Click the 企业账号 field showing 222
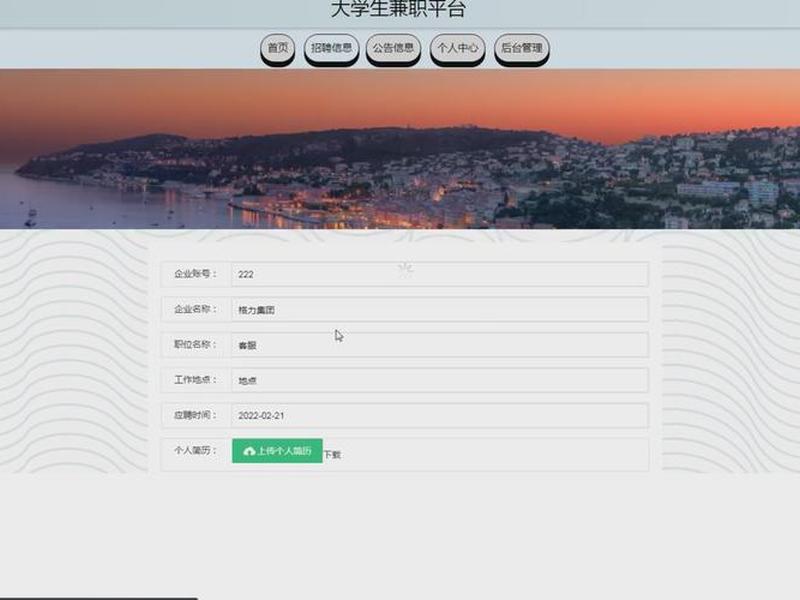This screenshot has width=800, height=600. [x=440, y=274]
